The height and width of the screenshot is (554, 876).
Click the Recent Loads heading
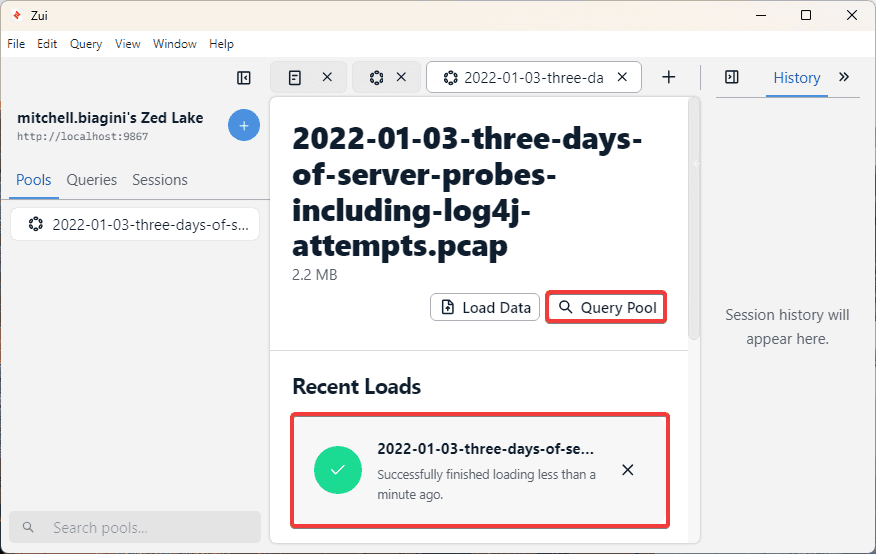[356, 386]
